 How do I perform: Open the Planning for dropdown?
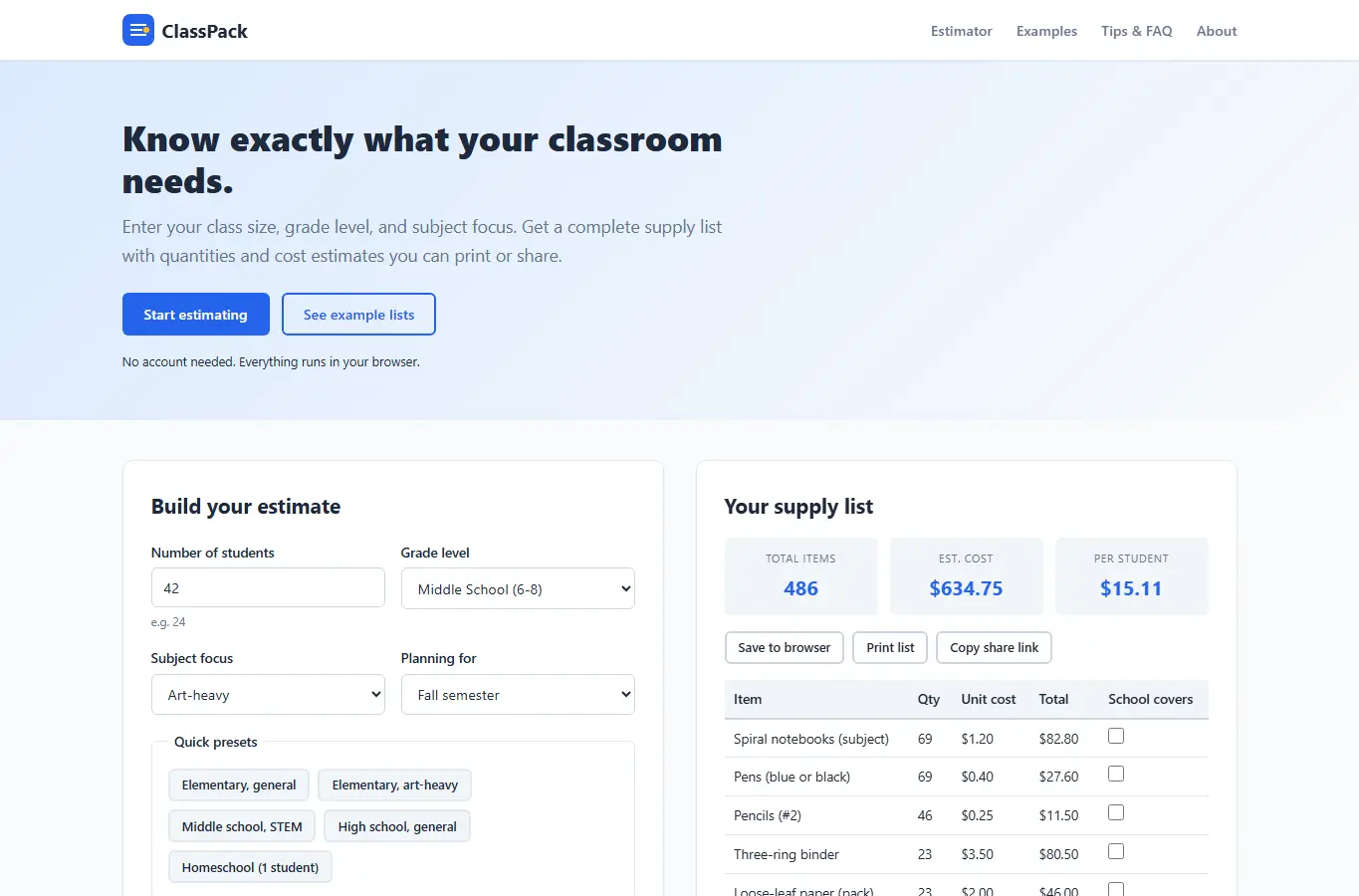(518, 694)
